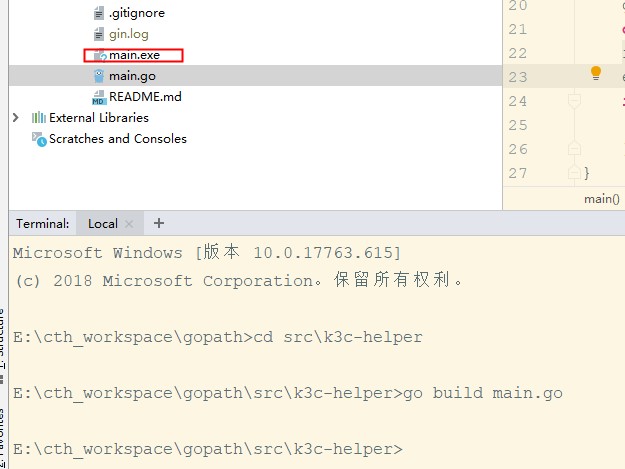Click line number 23 in gutter
The height and width of the screenshot is (469, 625).
518,77
